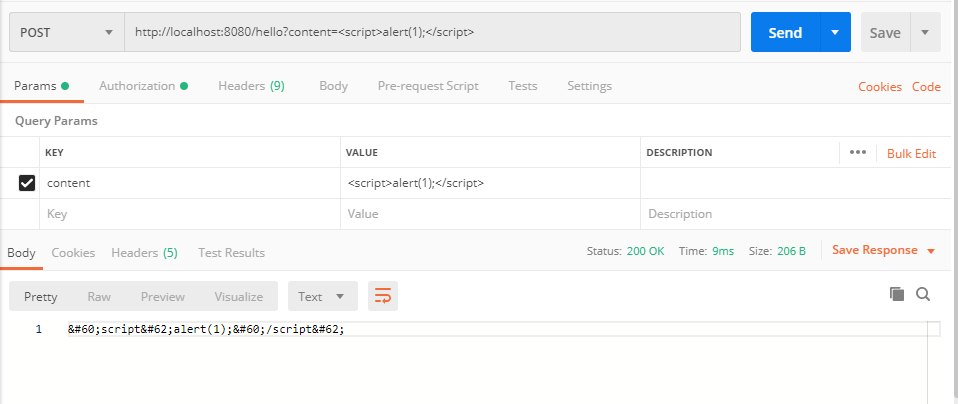This screenshot has width=958, height=404.
Task: Select the Raw view
Action: [99, 296]
